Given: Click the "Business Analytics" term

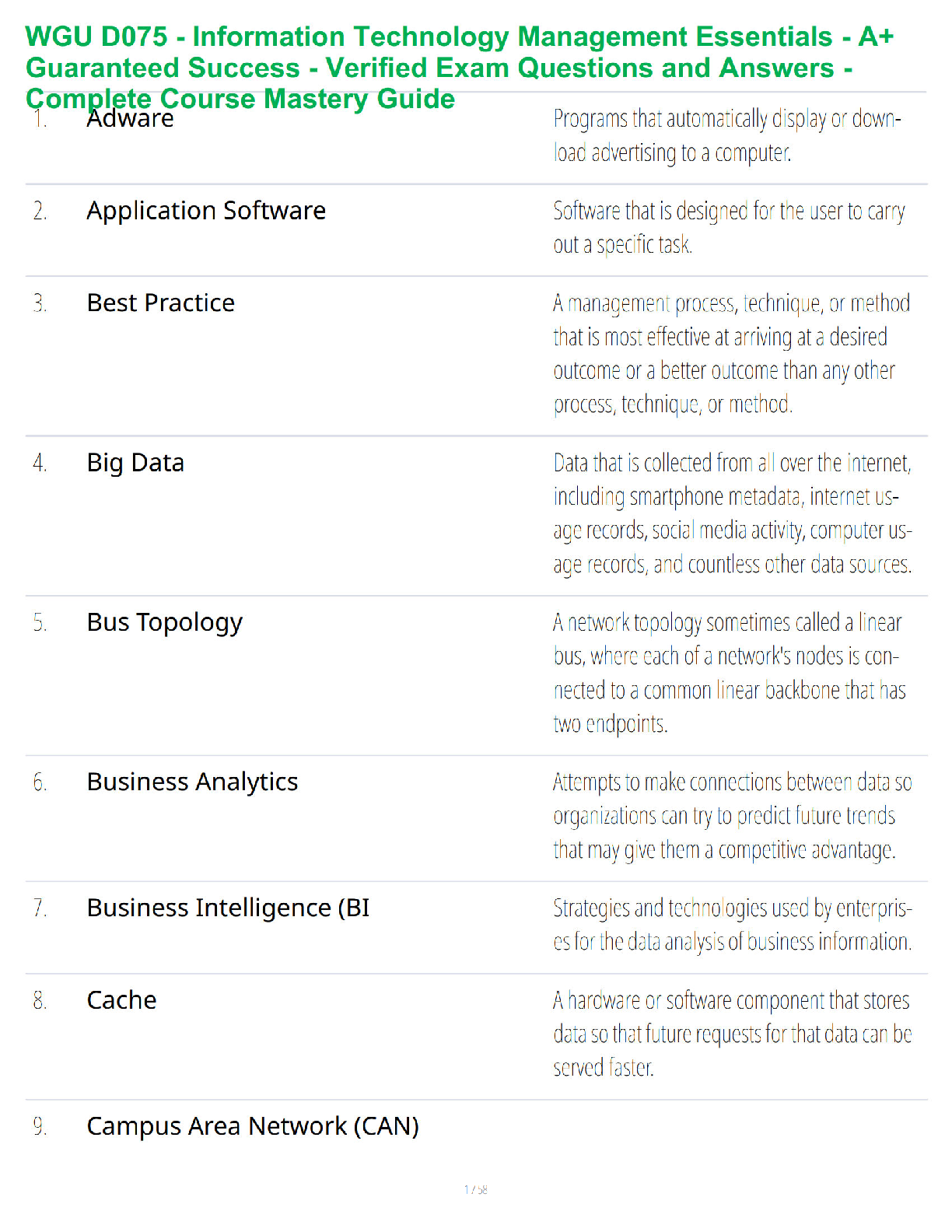Looking at the screenshot, I should coord(192,782).
